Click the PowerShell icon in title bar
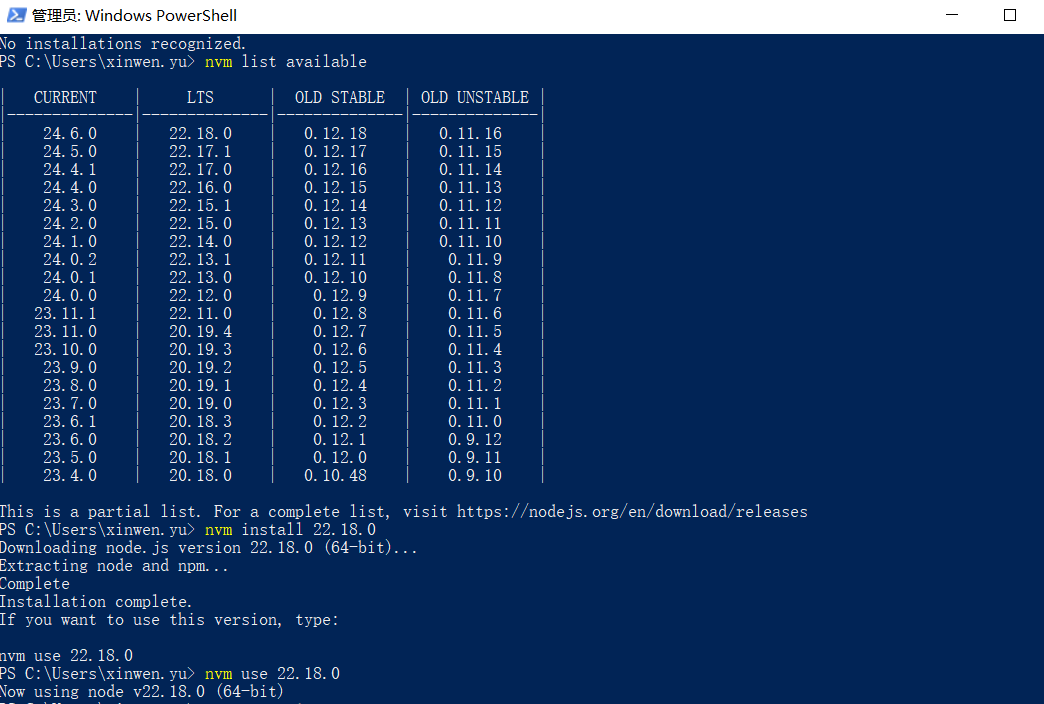The image size is (1044, 704). [x=16, y=16]
